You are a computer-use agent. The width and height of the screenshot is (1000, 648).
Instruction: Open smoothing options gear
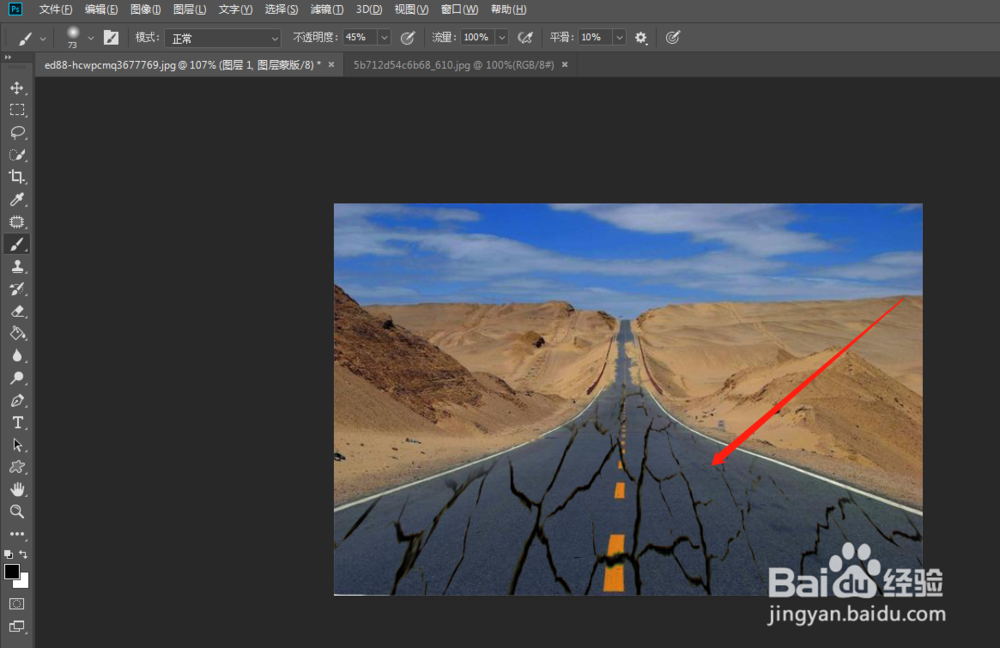[x=641, y=38]
